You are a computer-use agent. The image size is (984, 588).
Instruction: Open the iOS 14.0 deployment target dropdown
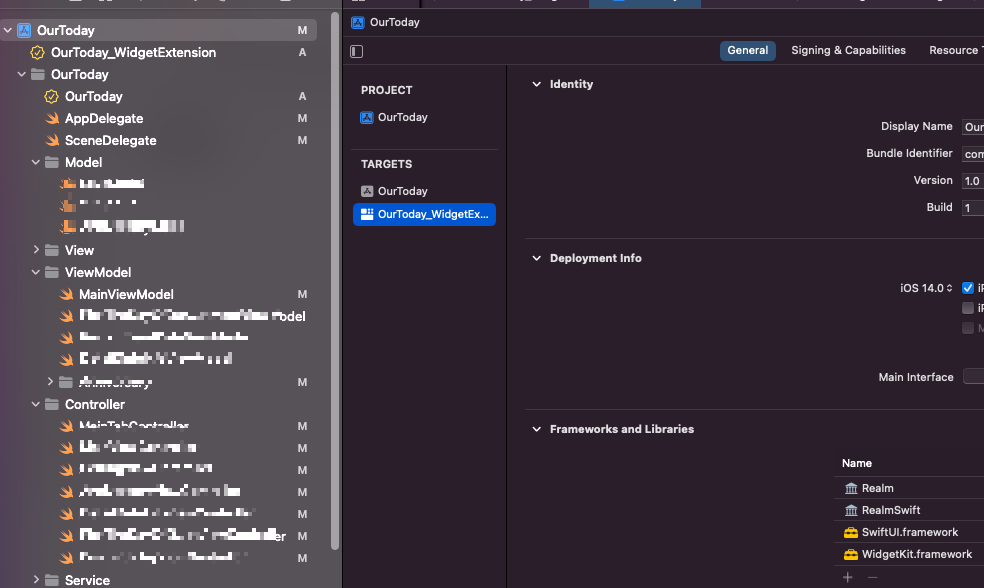pos(926,288)
